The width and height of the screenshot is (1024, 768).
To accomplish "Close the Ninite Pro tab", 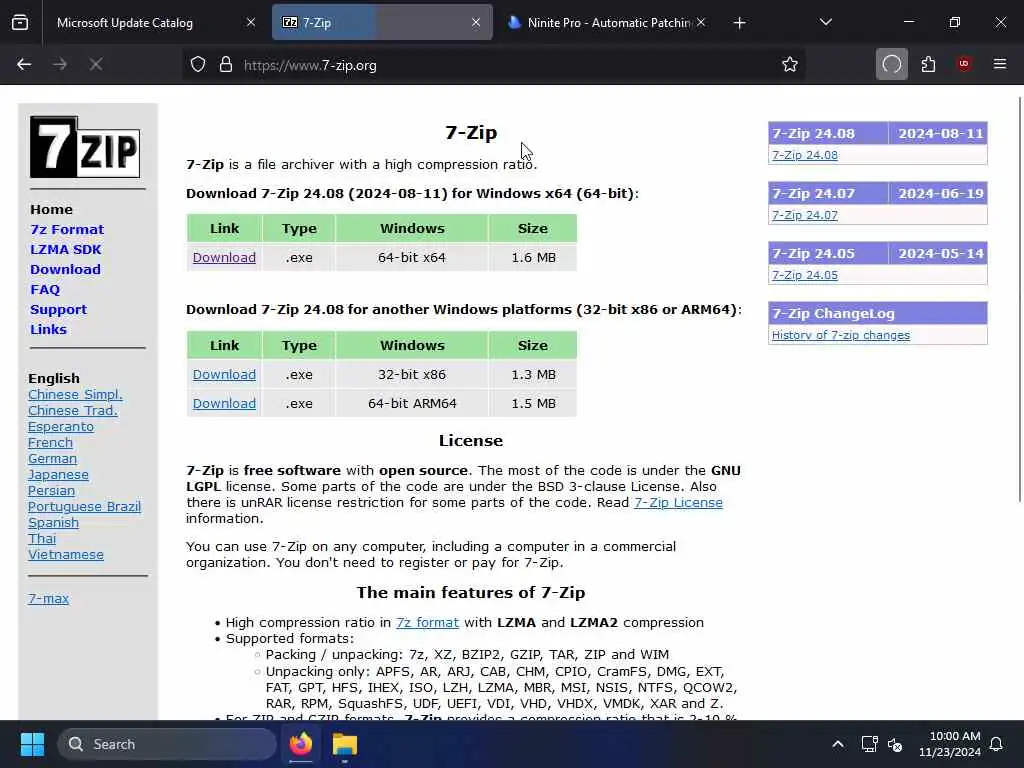I will [x=701, y=22].
